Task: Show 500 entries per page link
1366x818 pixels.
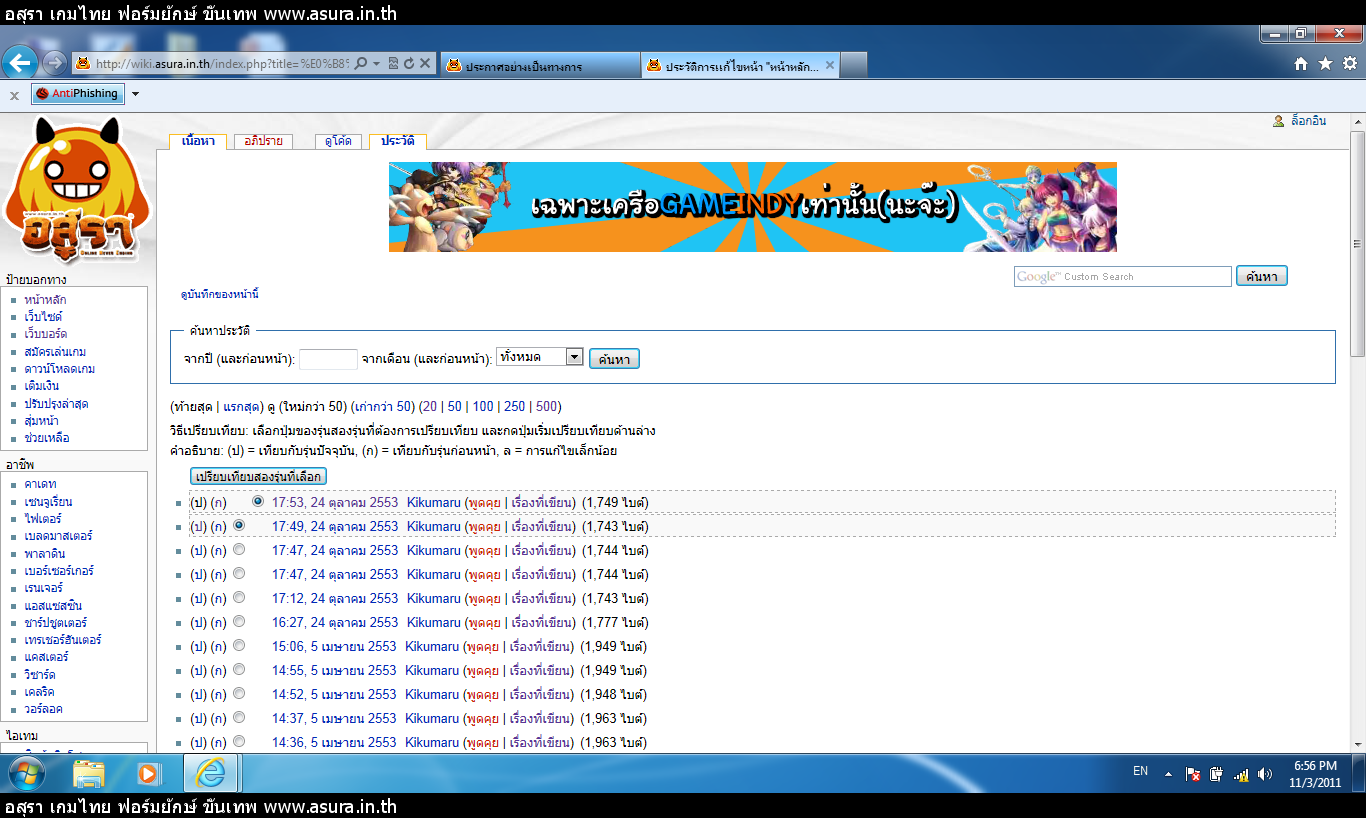Action: click(547, 406)
